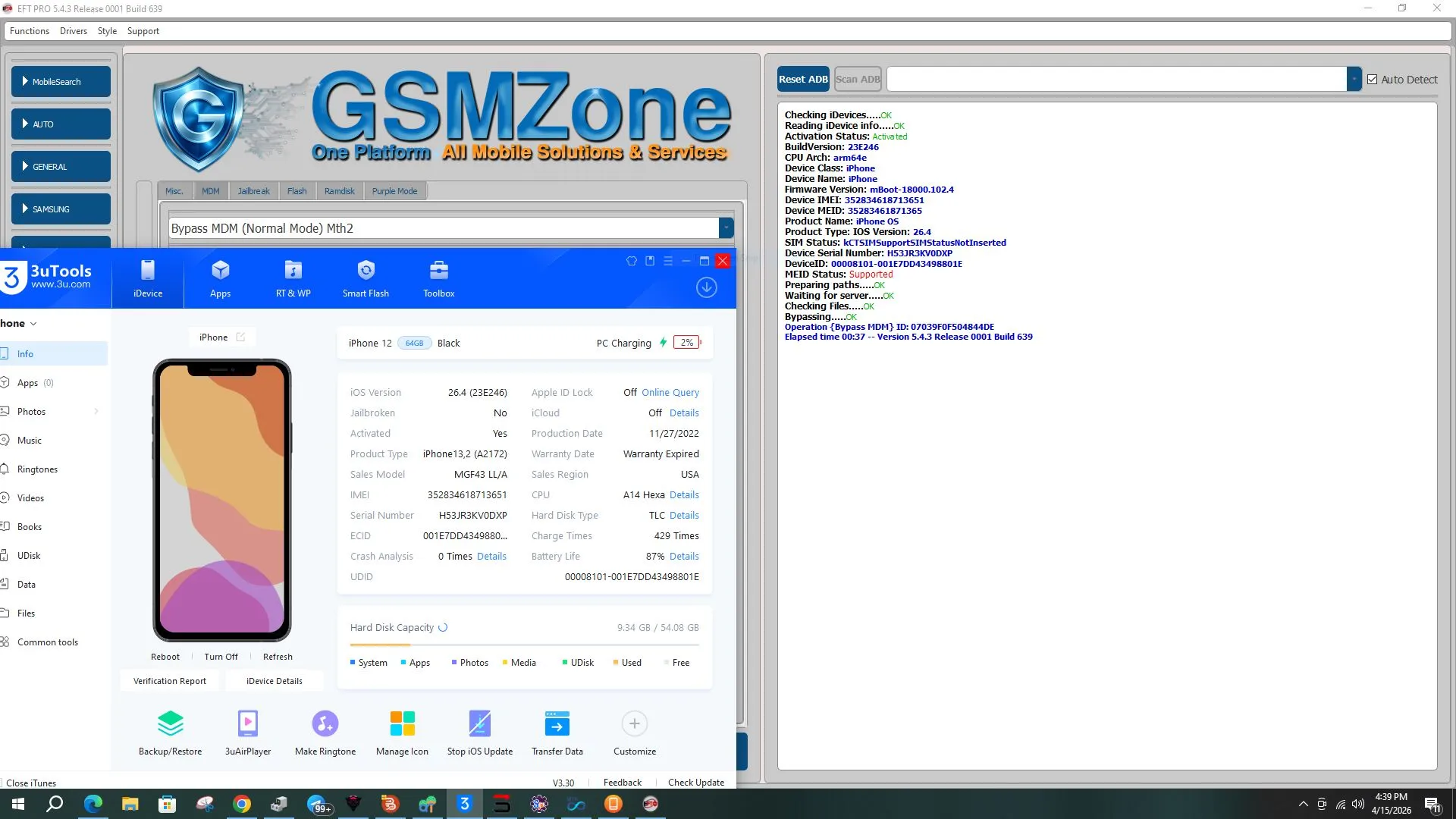
Task: Open the 3uTools download manager arrow
Action: click(706, 287)
